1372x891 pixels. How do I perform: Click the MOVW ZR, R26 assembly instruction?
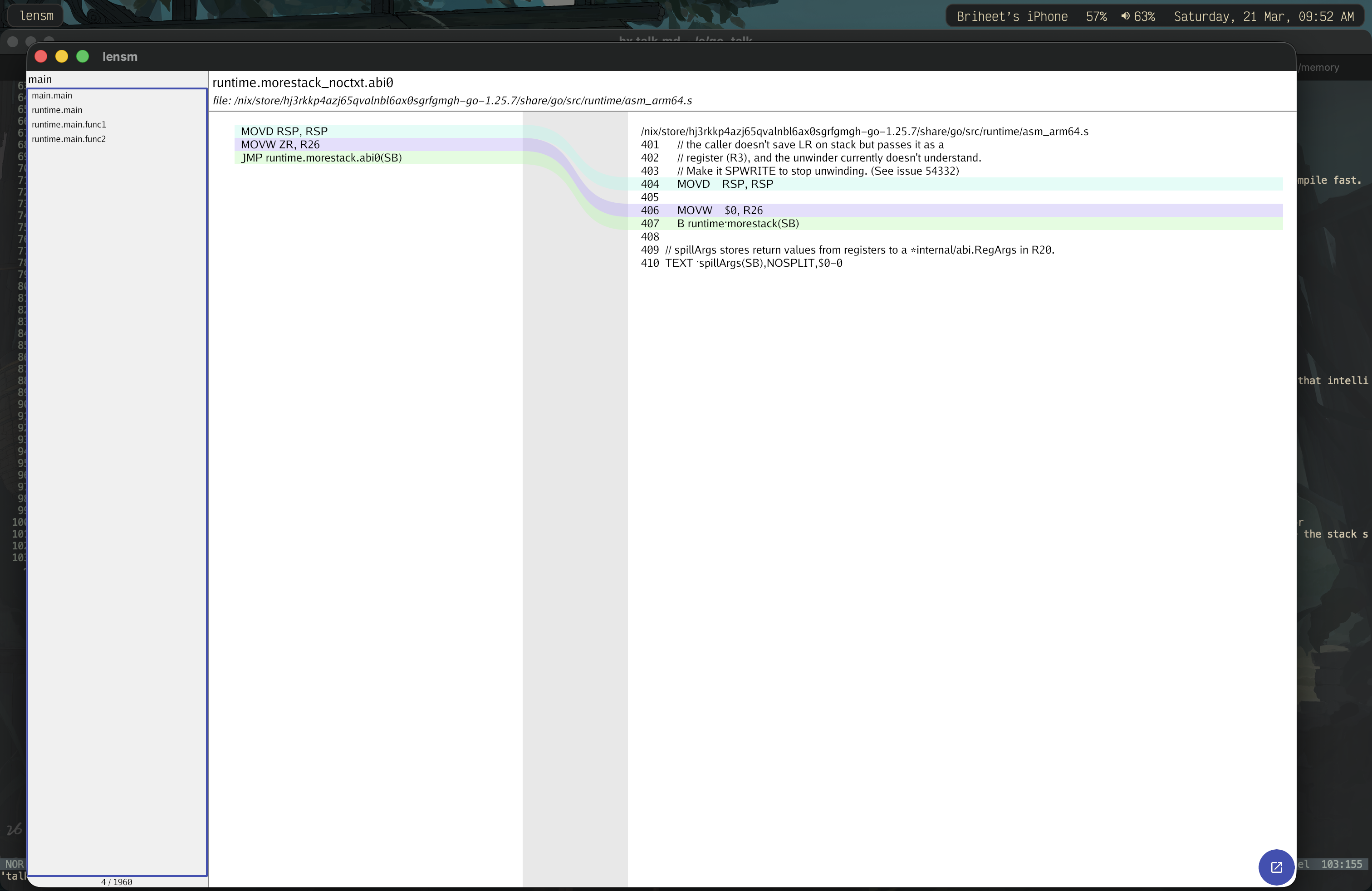click(x=279, y=145)
